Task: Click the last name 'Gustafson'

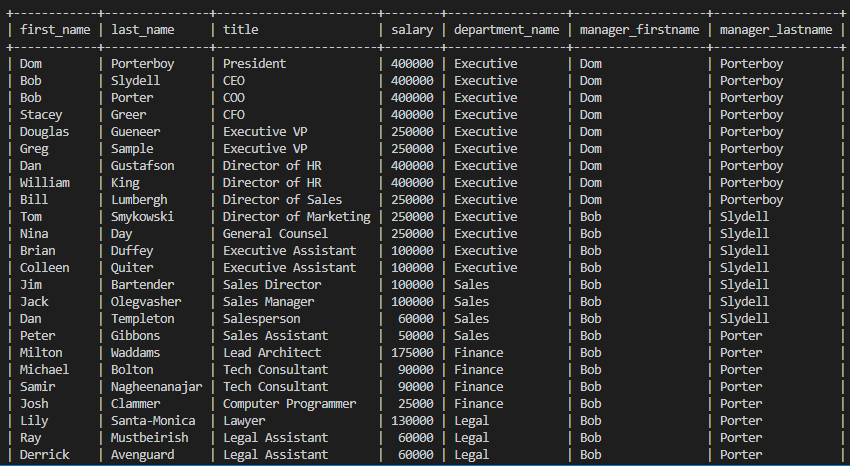Action: [x=143, y=166]
